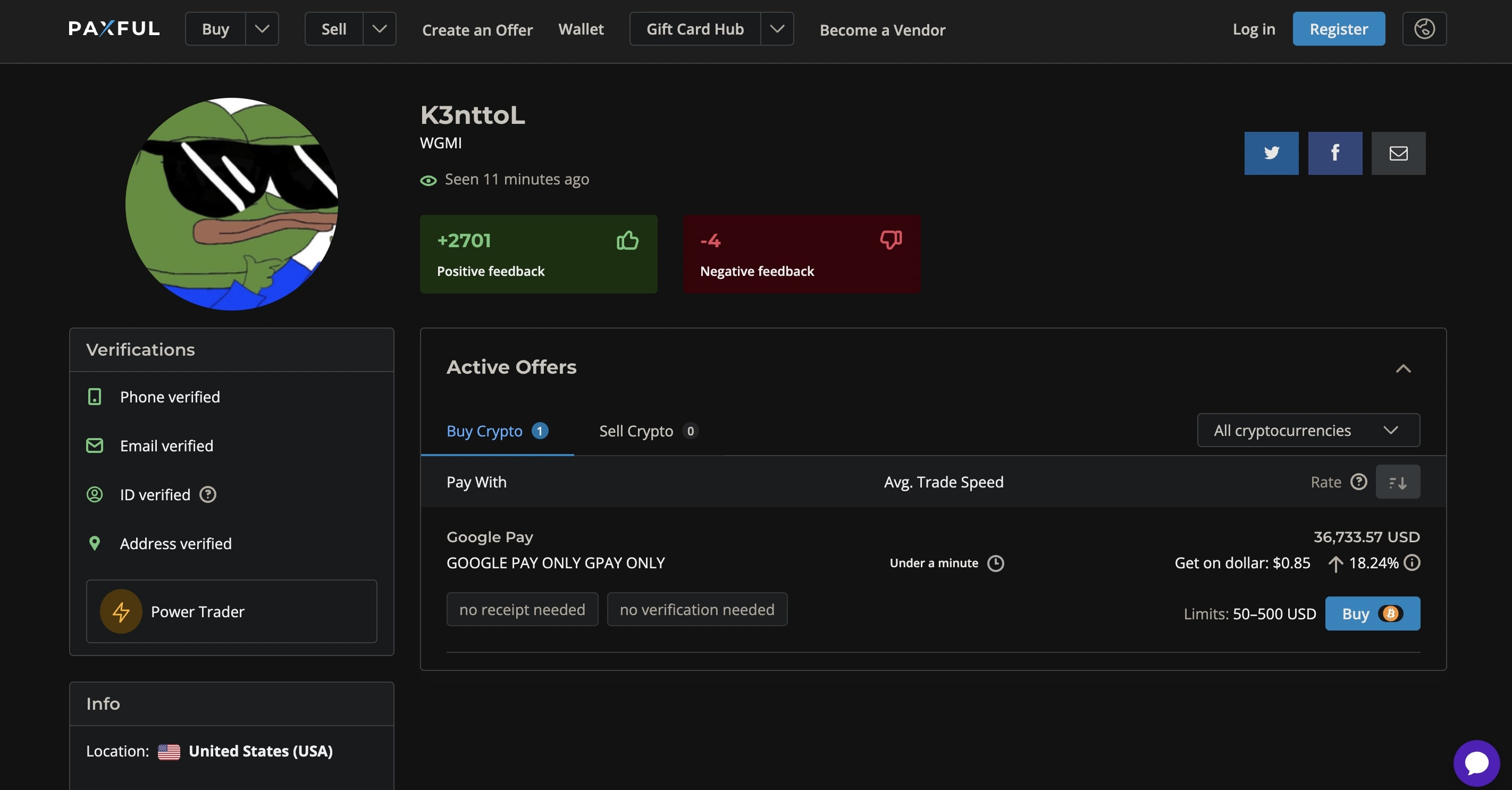Share profile via email envelope icon

(x=1398, y=153)
